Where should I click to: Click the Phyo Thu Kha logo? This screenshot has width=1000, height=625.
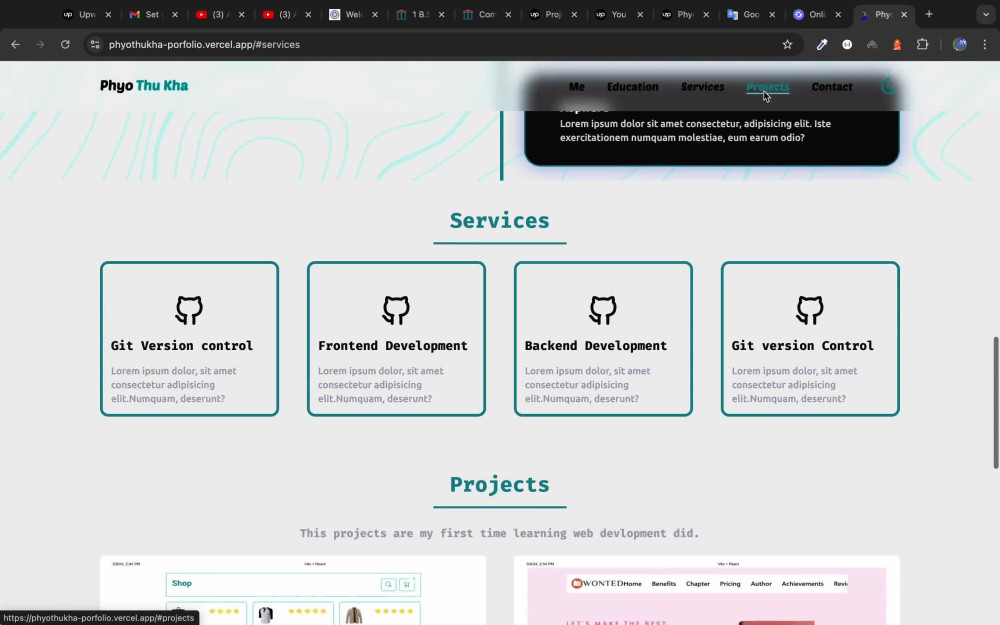pos(144,85)
